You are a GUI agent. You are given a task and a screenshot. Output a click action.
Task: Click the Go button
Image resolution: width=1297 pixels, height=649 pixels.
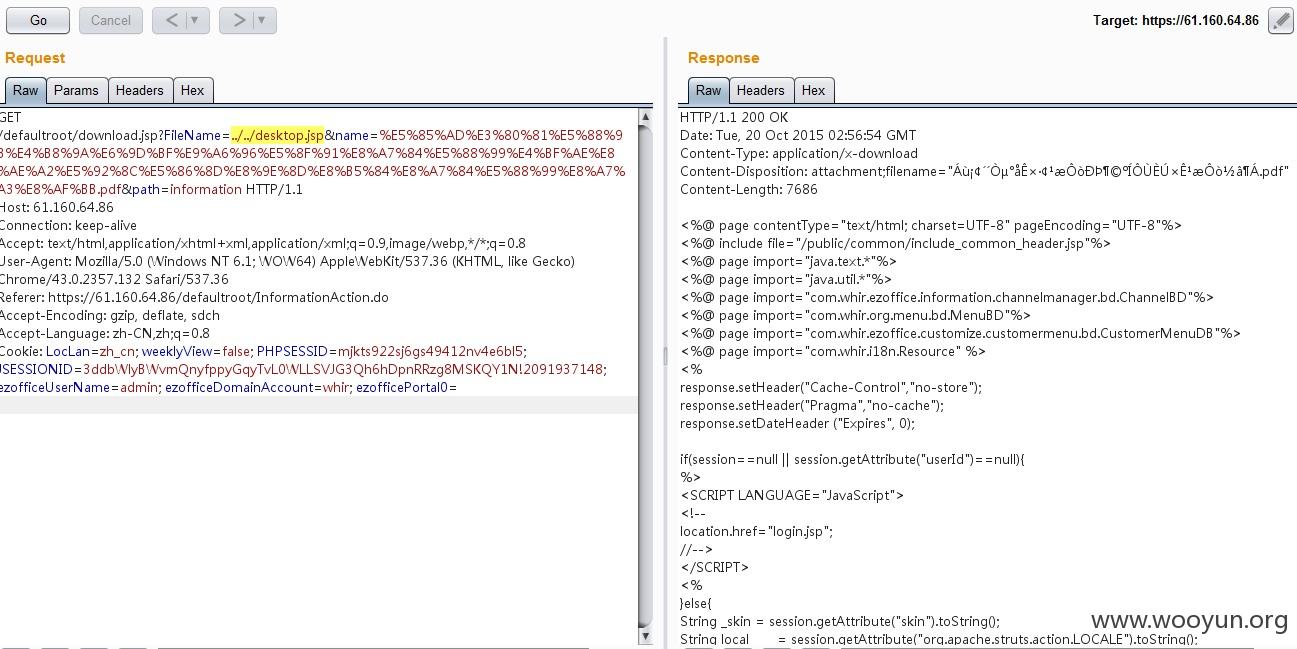point(38,20)
